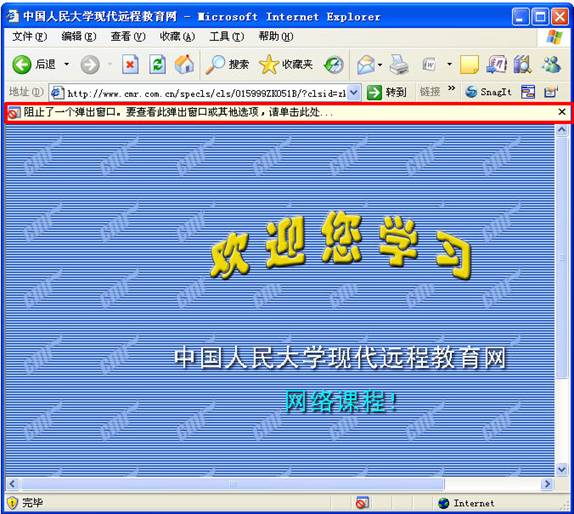Image resolution: width=574 pixels, height=514 pixels.
Task: Open the 工具(T) menu
Action: pyautogui.click(x=227, y=37)
